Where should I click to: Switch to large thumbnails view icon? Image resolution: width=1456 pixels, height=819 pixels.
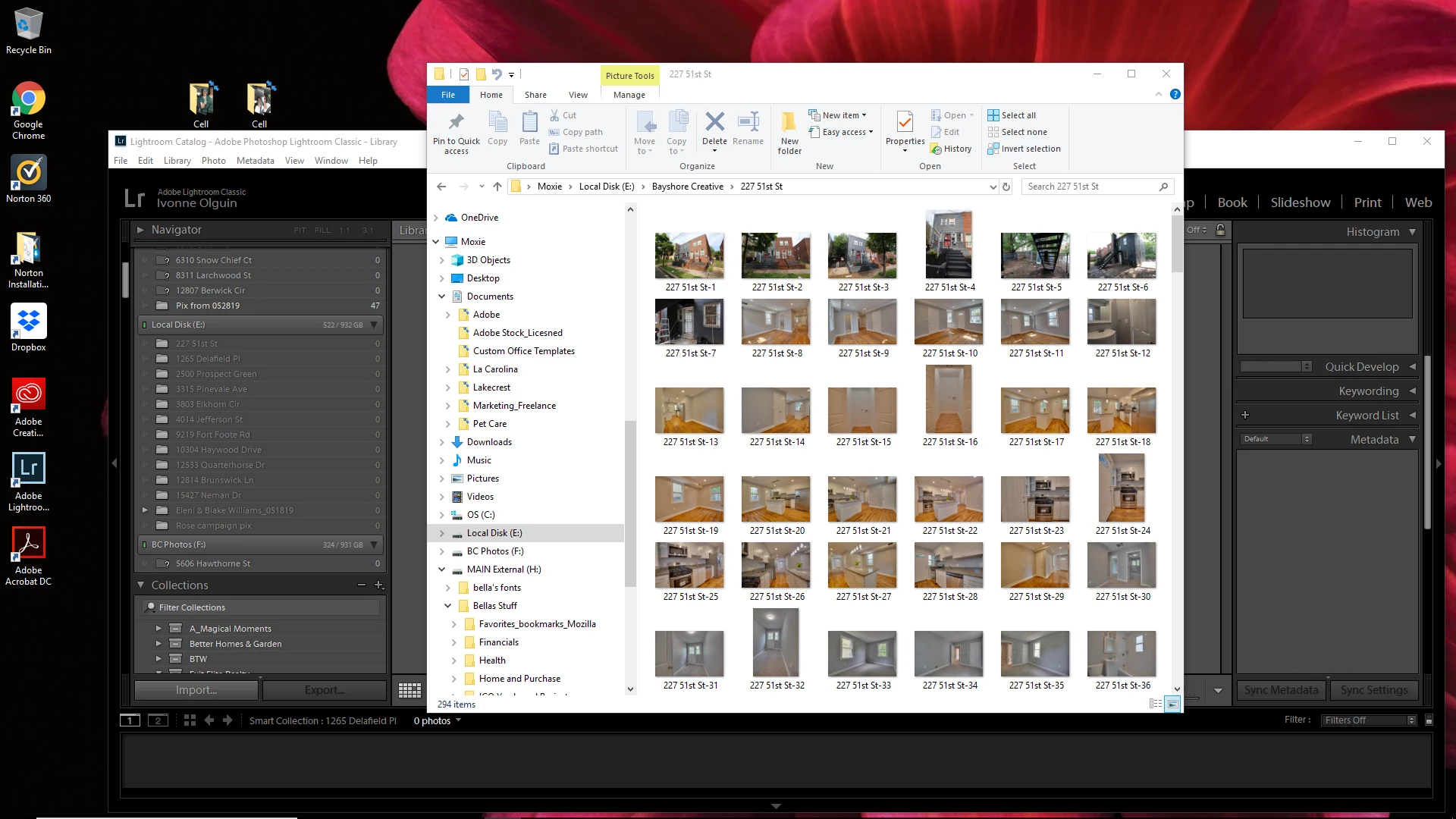[x=1172, y=704]
